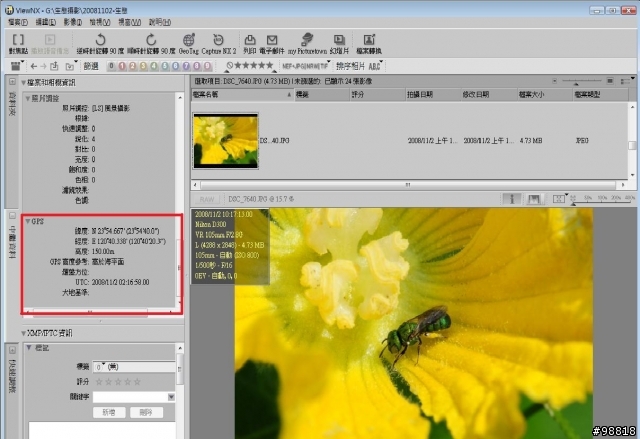
Task: Filter by label number 1 (red)
Action: coord(122,66)
